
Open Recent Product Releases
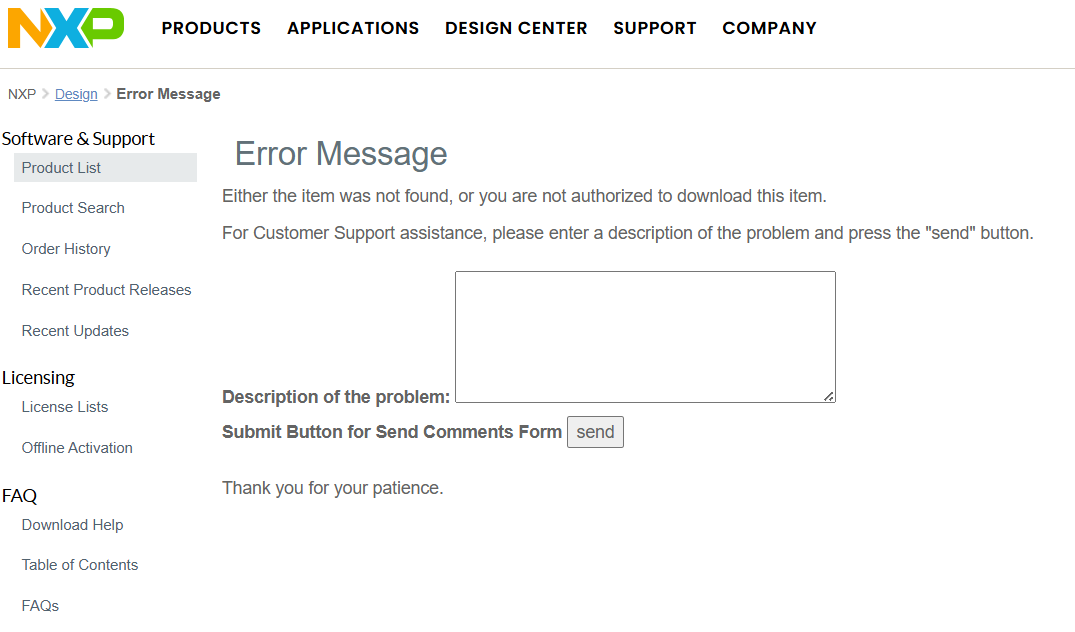pos(106,290)
